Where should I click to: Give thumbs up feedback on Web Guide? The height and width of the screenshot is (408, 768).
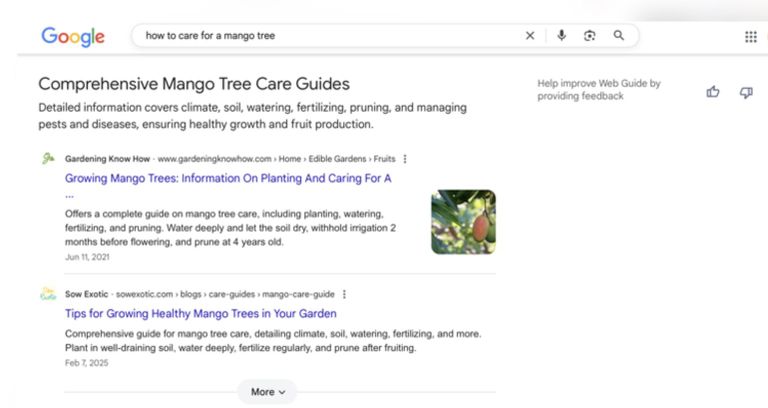click(x=713, y=92)
